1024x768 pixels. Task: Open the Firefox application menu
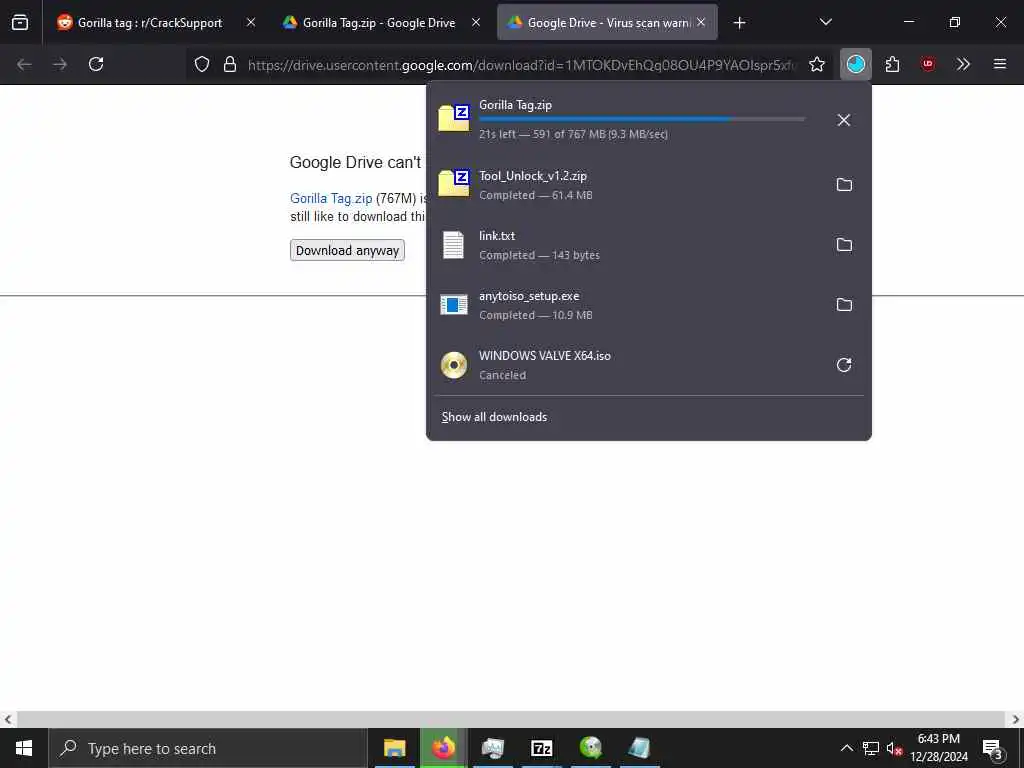tap(1000, 64)
